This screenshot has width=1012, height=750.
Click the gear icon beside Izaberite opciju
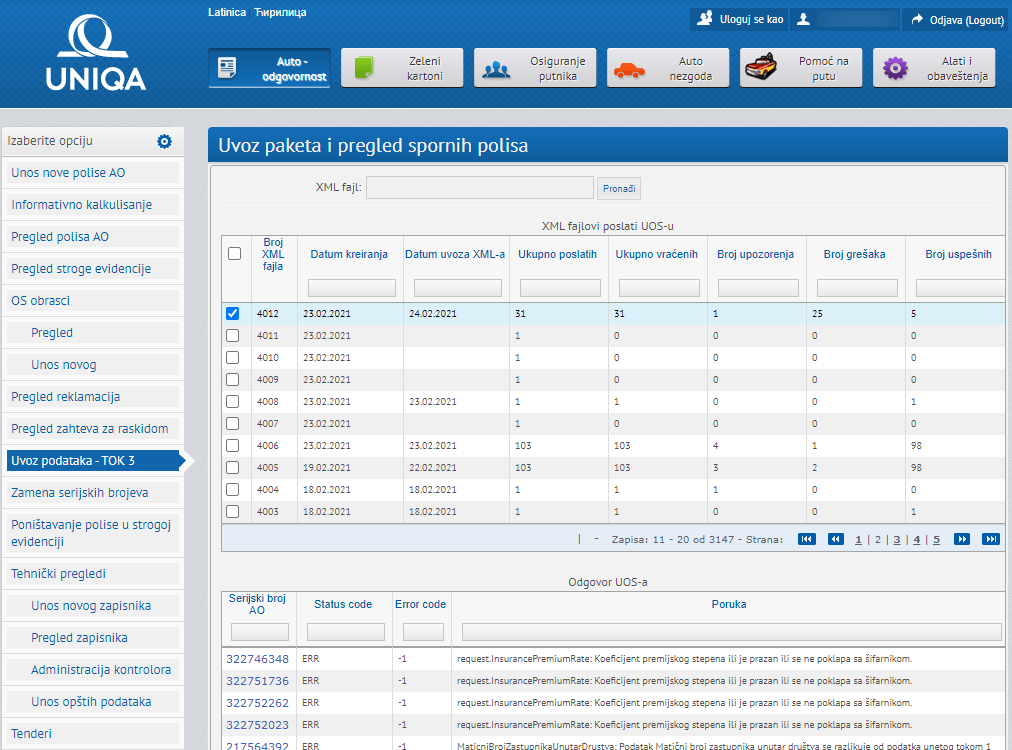[x=164, y=142]
